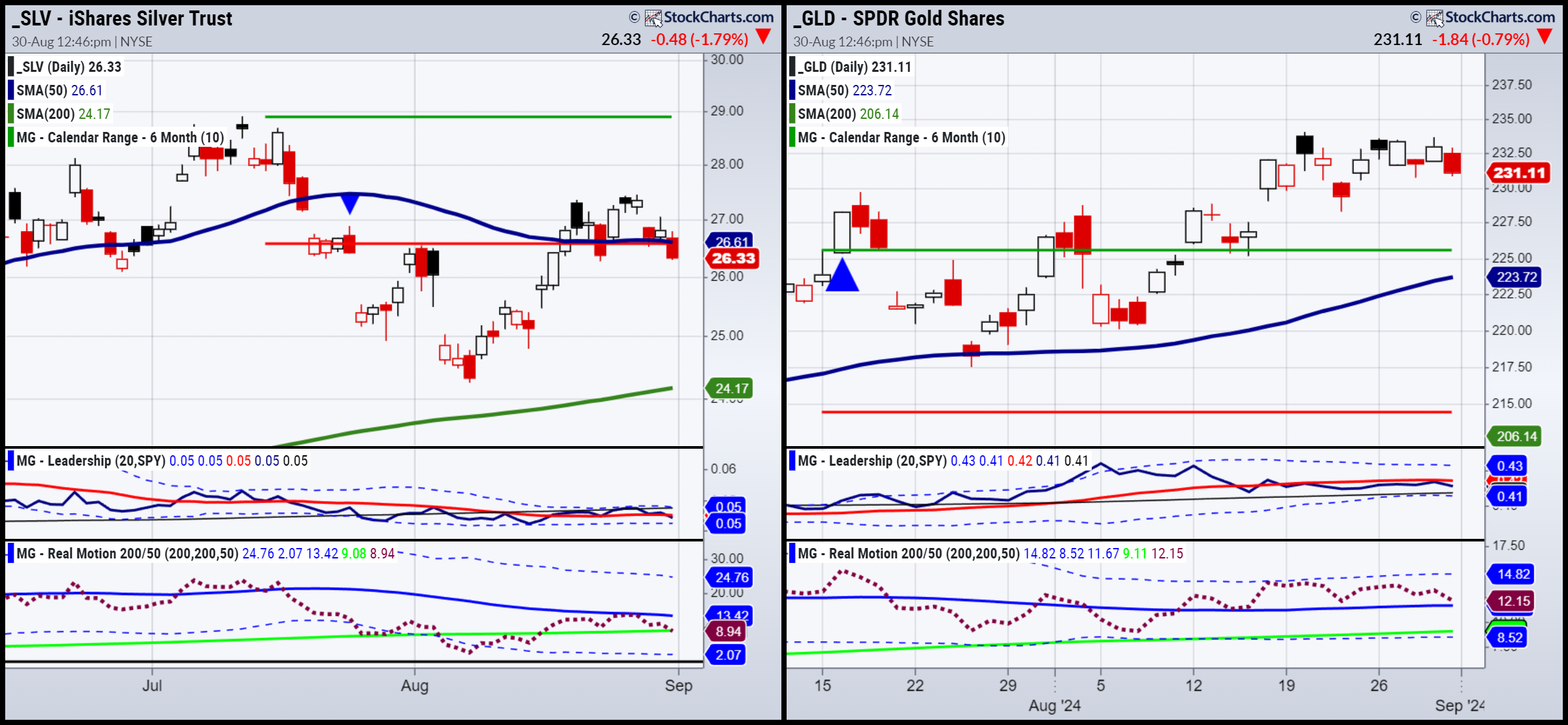This screenshot has width=1568, height=725.
Task: Click the 215.00 price level on GLD axis
Action: pos(1512,404)
